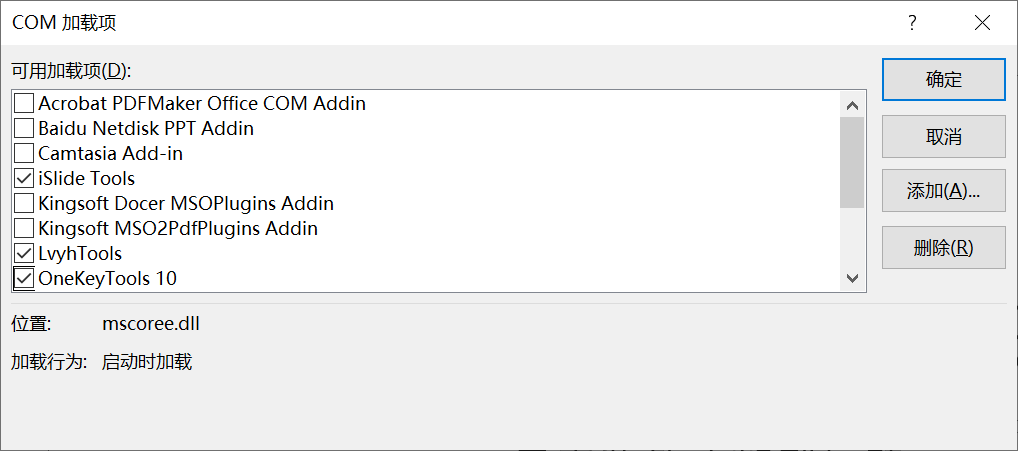
Task: Open the 添加(A)... add dialog
Action: pyautogui.click(x=943, y=191)
